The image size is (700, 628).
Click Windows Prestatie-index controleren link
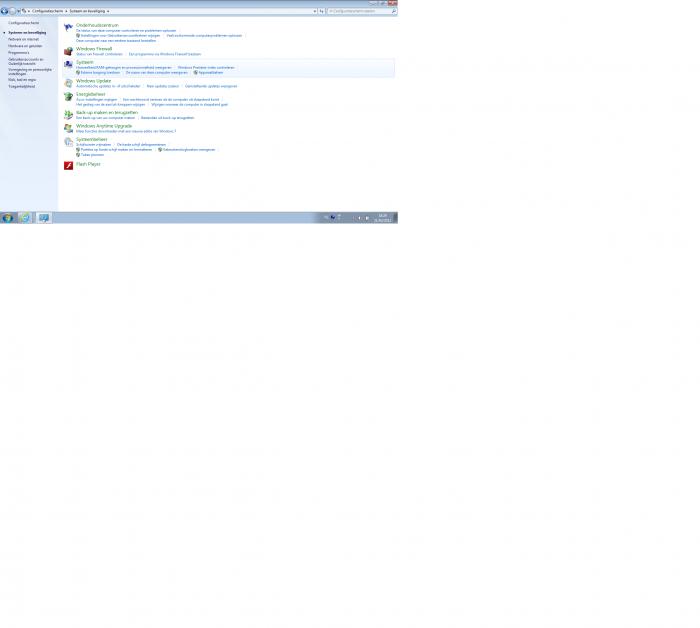click(206, 67)
